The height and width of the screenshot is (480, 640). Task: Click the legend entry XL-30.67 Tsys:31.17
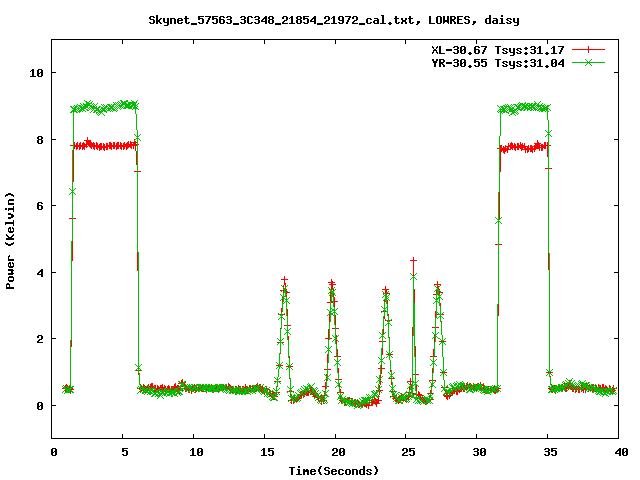coord(498,50)
